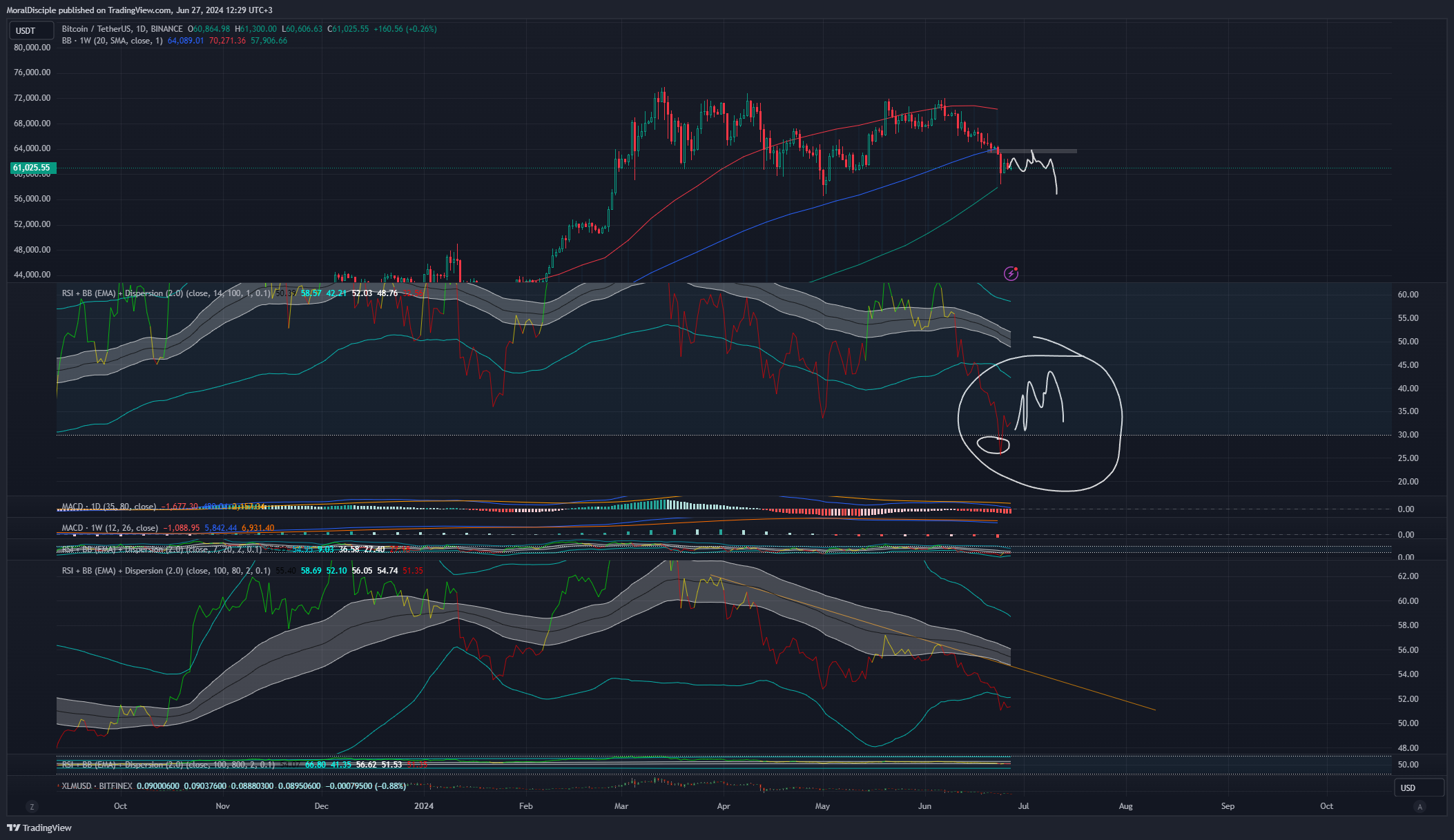Click the 35.00 RSI axis label
1454x840 pixels.
pyautogui.click(x=1408, y=411)
